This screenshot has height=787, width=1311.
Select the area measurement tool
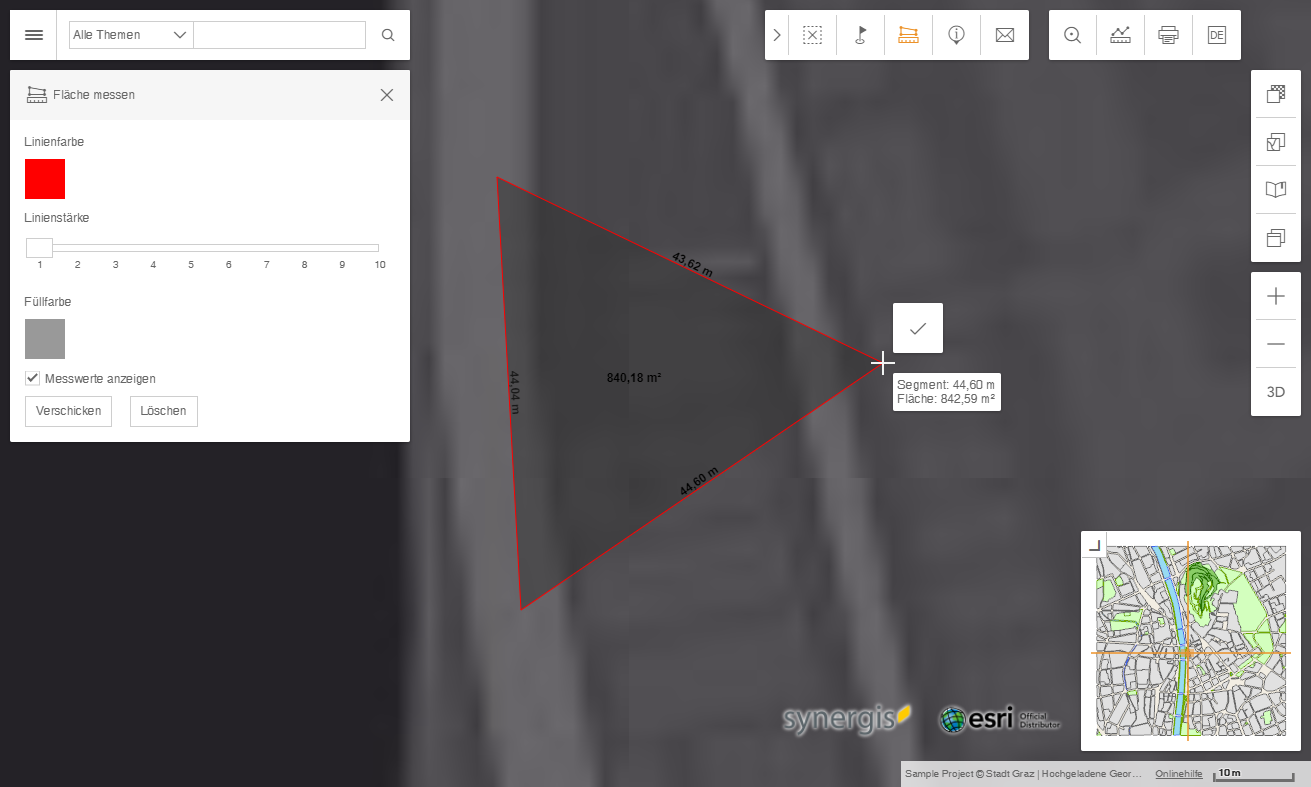pyautogui.click(x=908, y=34)
